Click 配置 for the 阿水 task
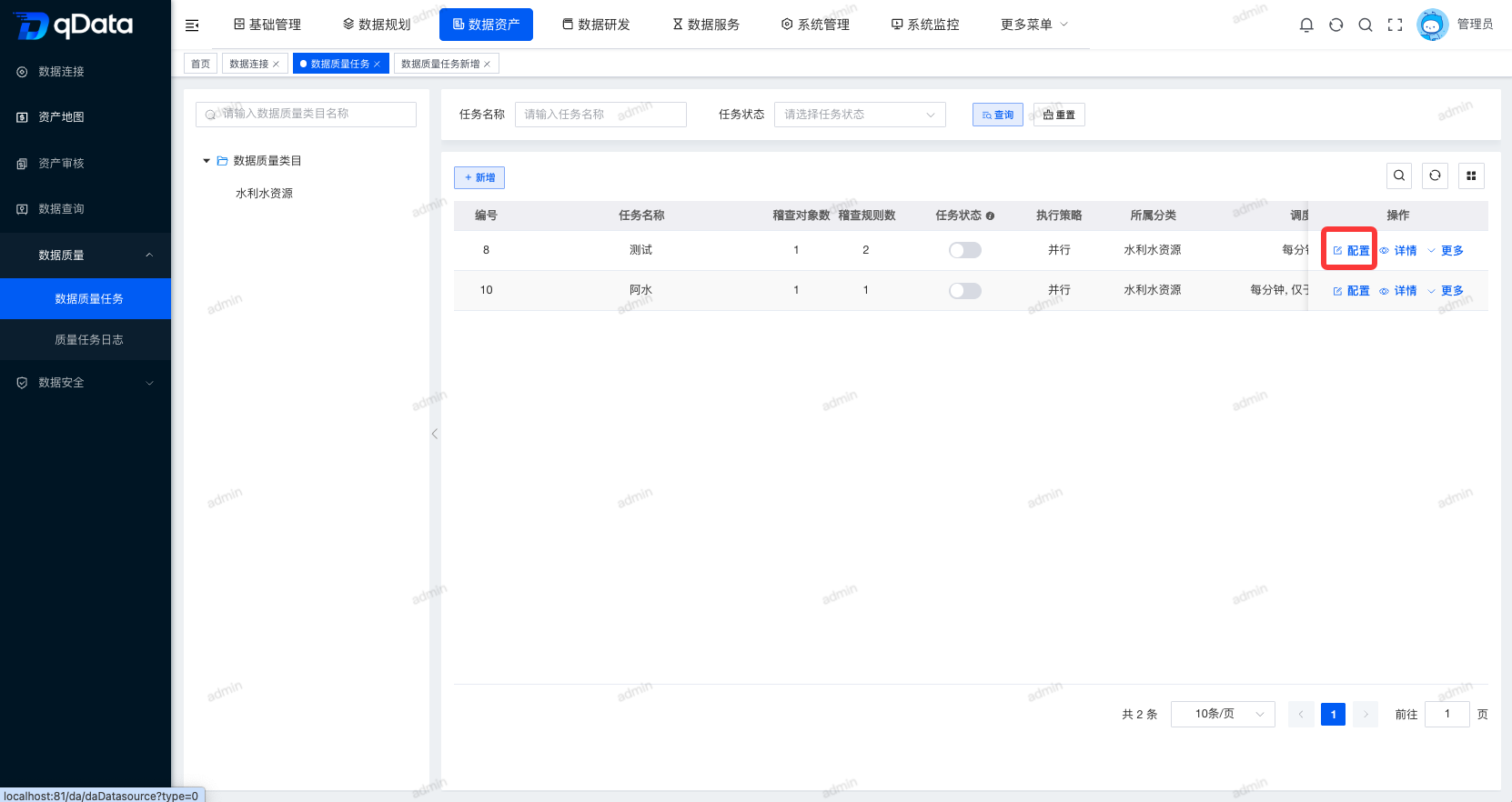The image size is (1512, 802). 1351,290
